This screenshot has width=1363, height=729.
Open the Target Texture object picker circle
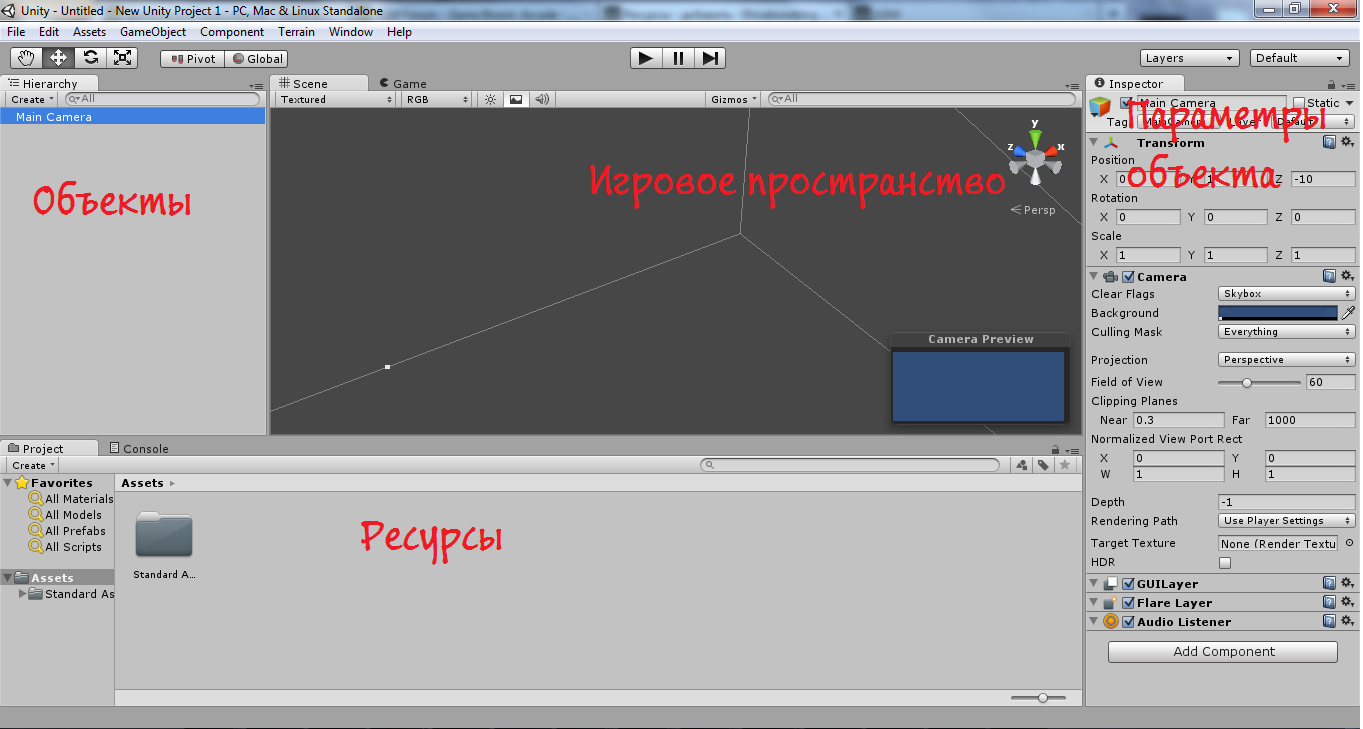pos(1349,543)
